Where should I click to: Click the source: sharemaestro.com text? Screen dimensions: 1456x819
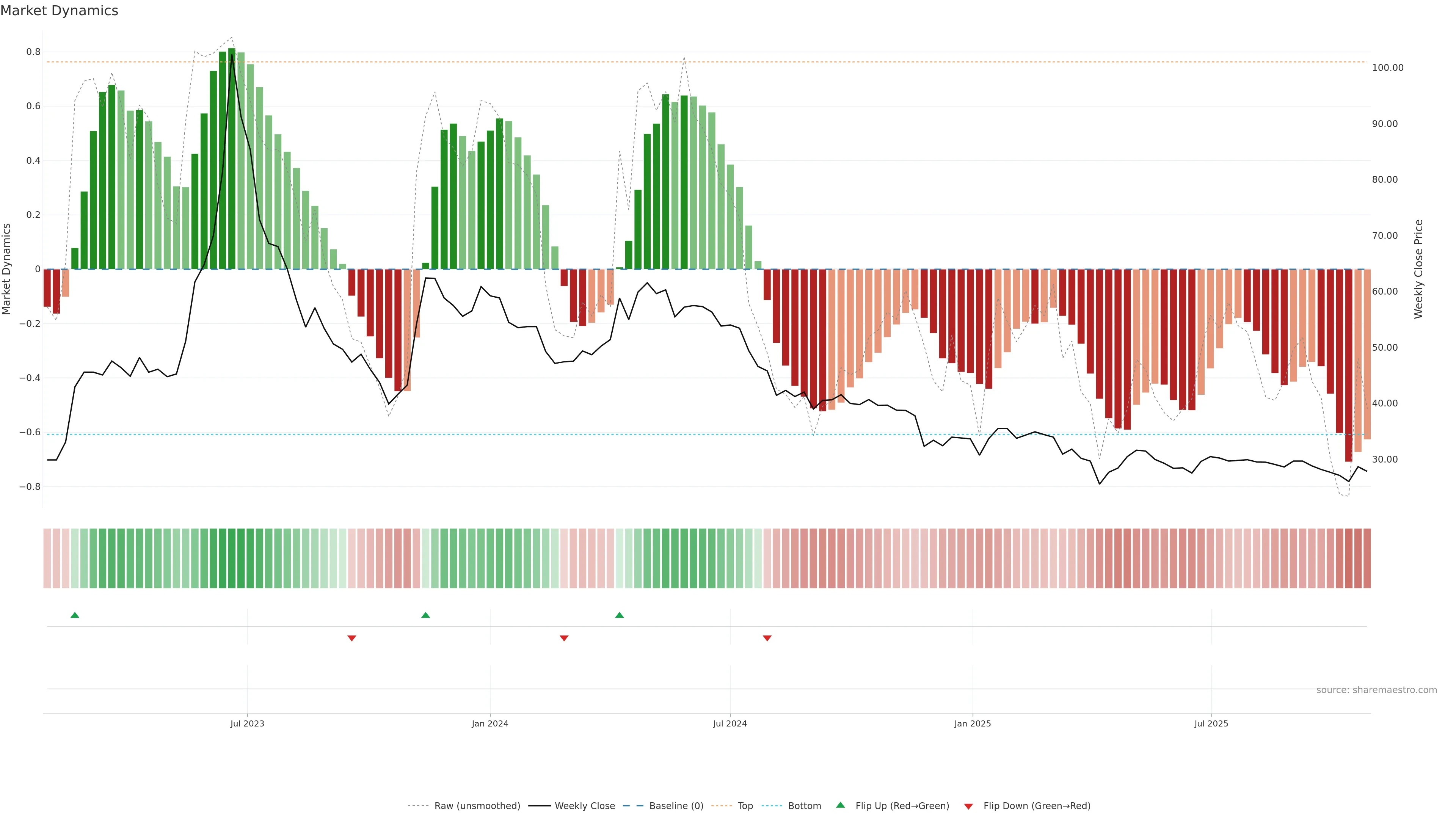[1376, 690]
